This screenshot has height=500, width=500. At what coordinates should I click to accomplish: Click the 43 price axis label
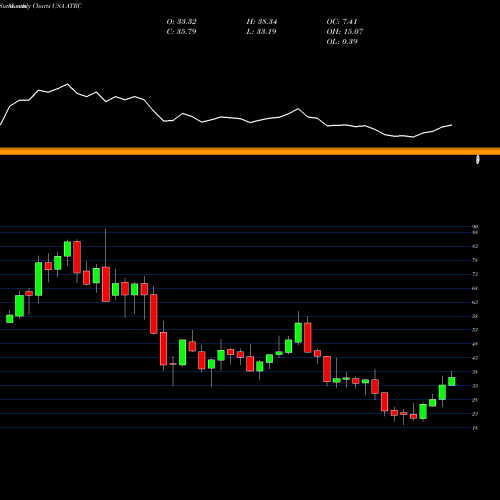click(475, 358)
